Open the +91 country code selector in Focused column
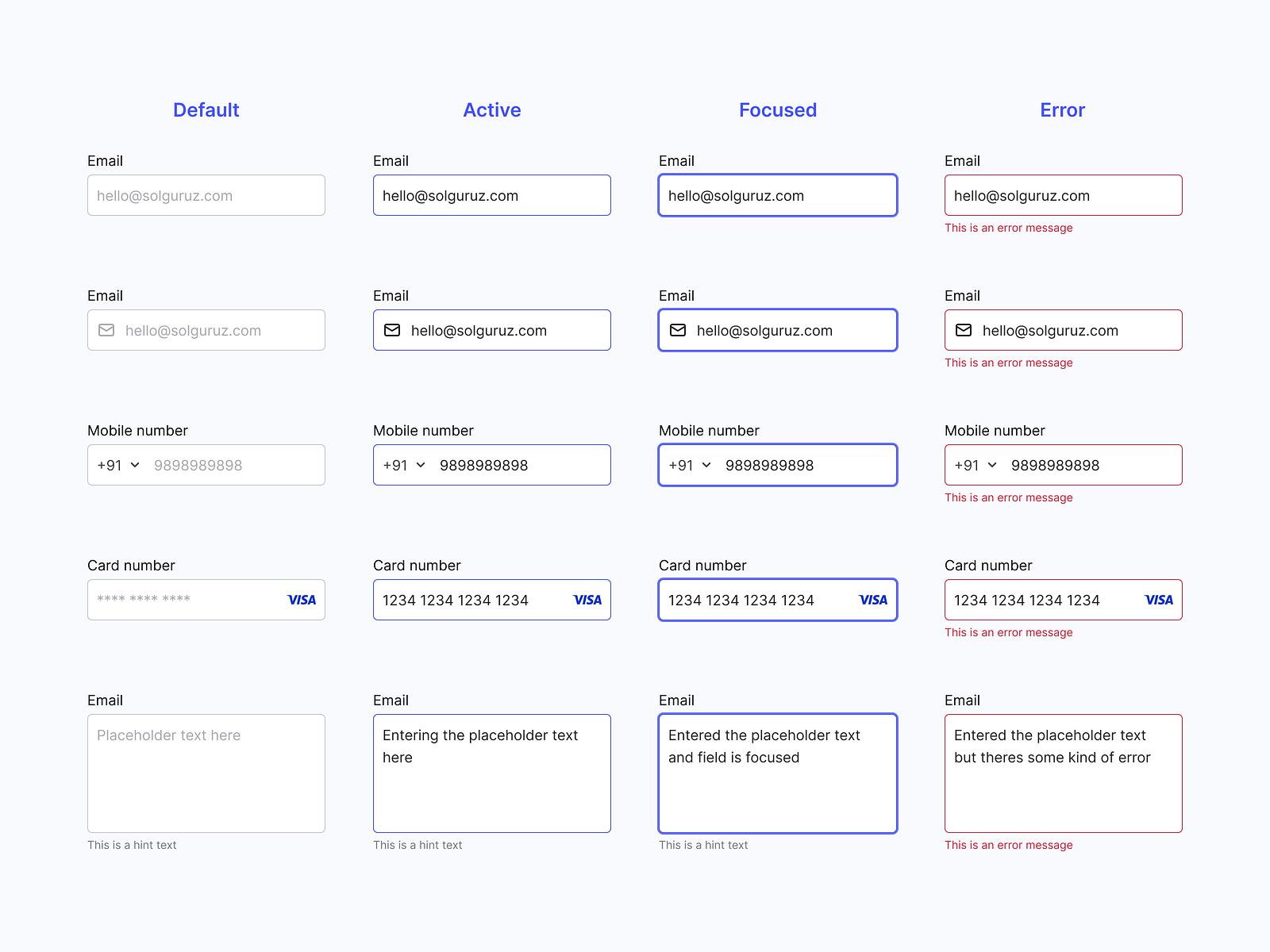This screenshot has width=1270, height=952. tap(690, 465)
